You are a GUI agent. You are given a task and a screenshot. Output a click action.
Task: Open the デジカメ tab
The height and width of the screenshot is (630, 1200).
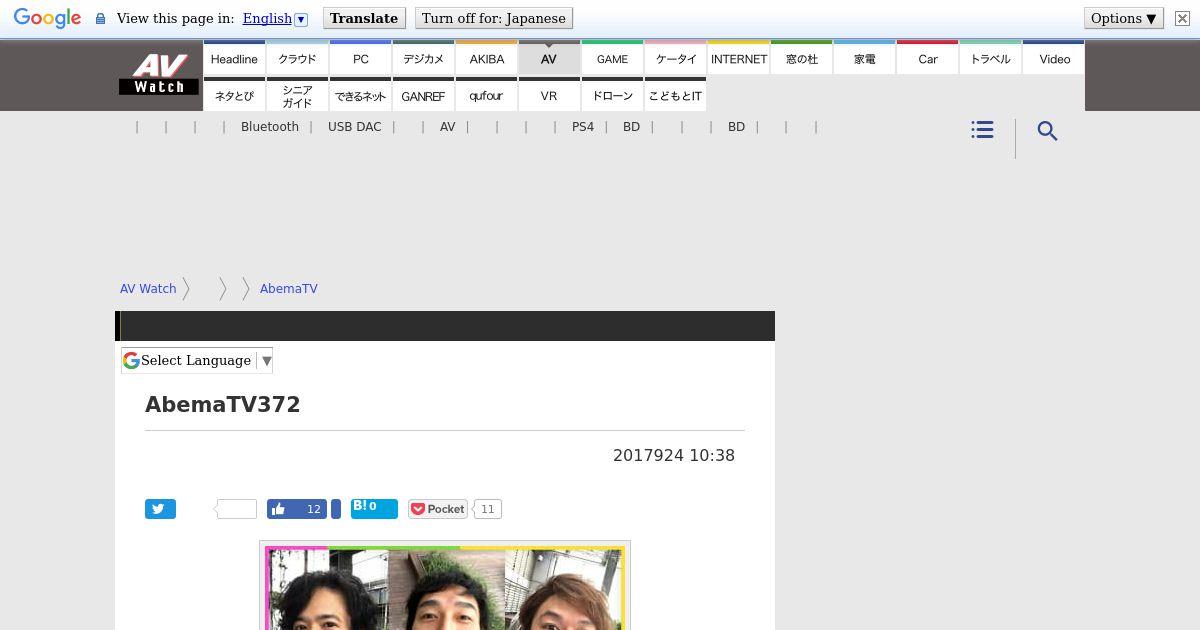point(423,59)
